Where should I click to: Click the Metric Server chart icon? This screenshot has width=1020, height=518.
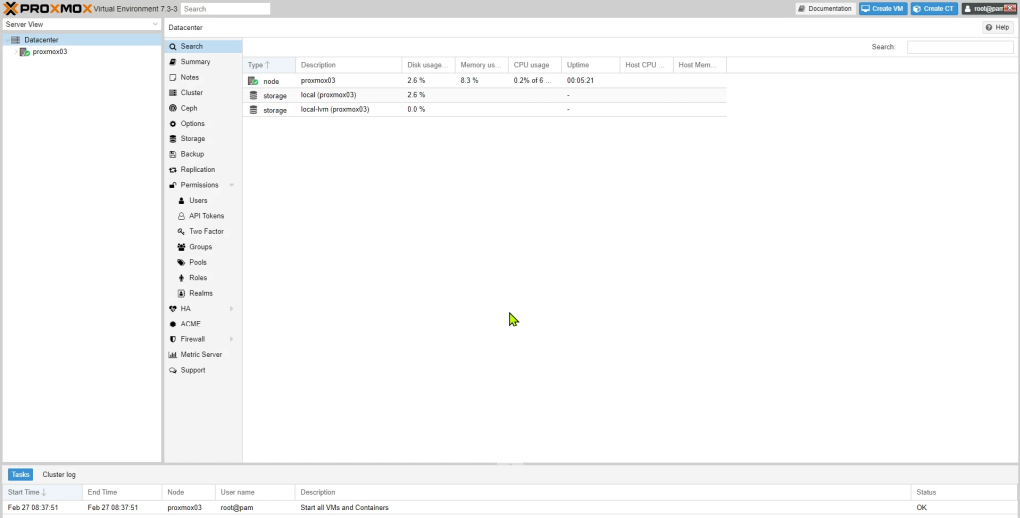[x=172, y=355]
